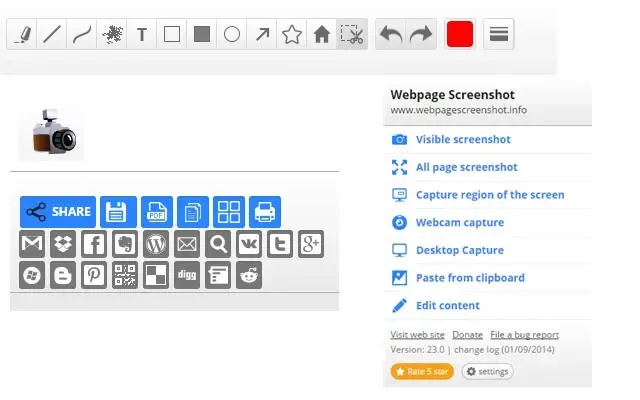Print the screenshot with printer icon

(x=265, y=212)
